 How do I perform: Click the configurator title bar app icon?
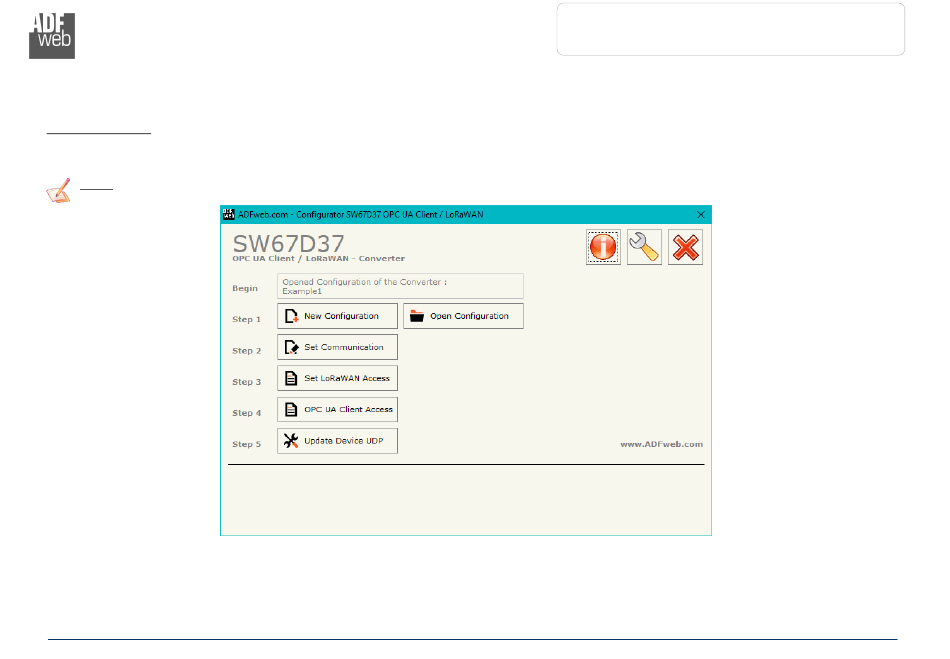[228, 214]
